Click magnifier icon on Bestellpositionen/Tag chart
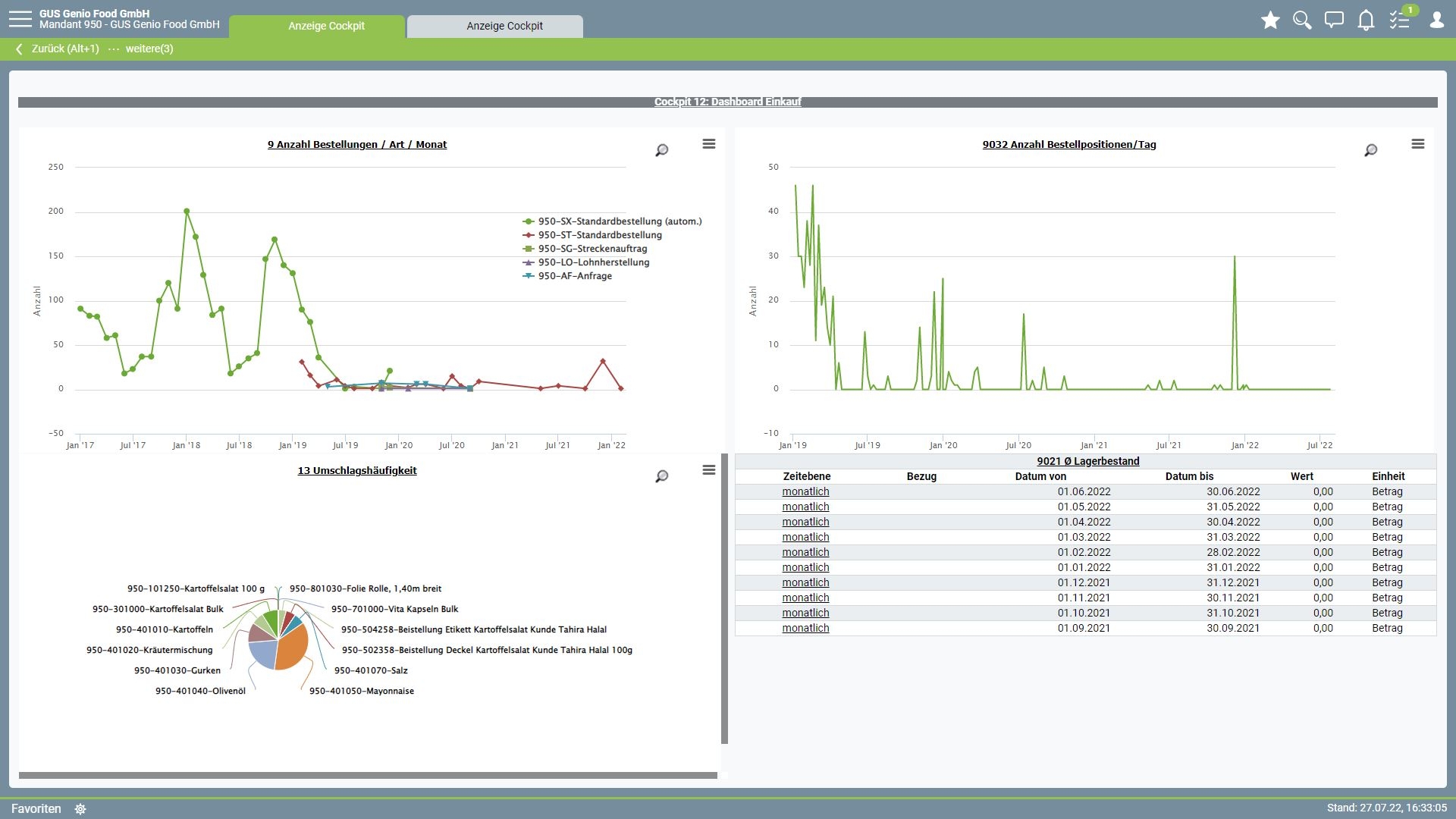 1370,150
